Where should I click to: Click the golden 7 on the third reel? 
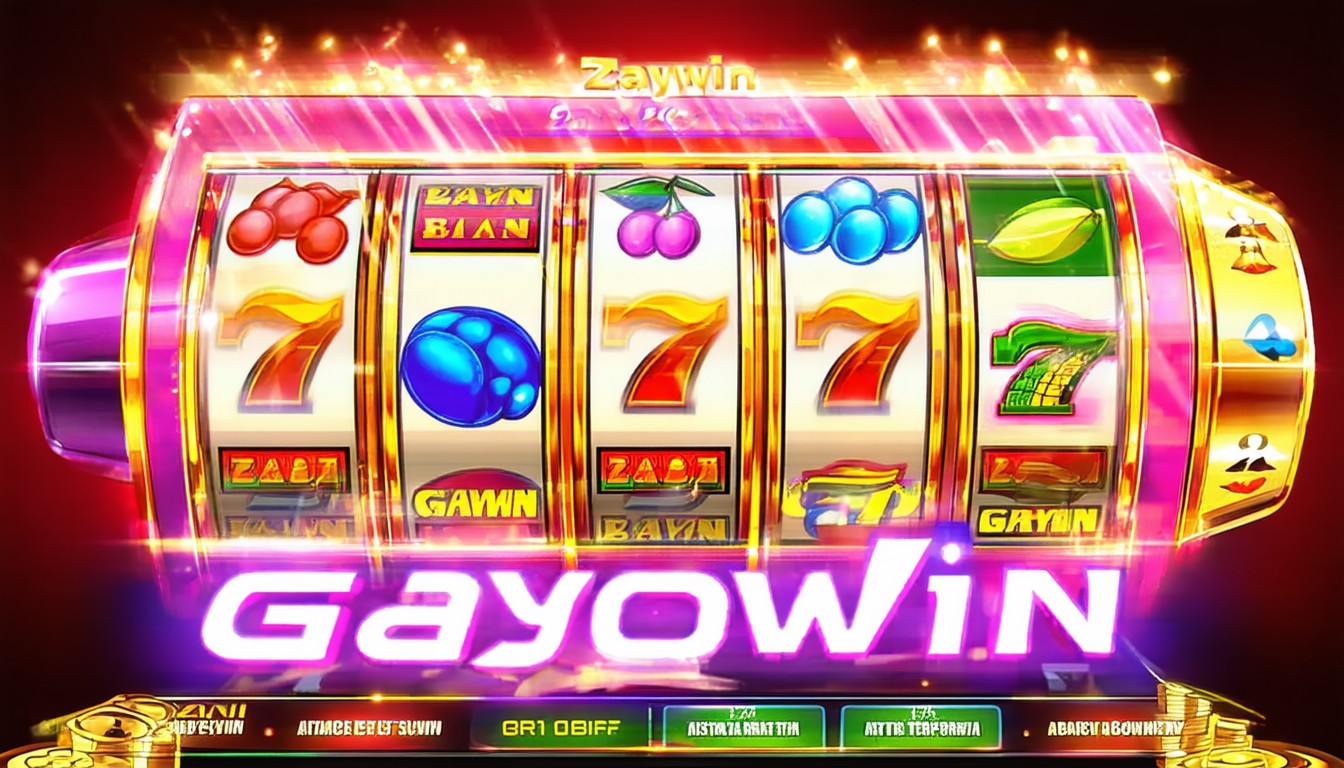coord(665,350)
